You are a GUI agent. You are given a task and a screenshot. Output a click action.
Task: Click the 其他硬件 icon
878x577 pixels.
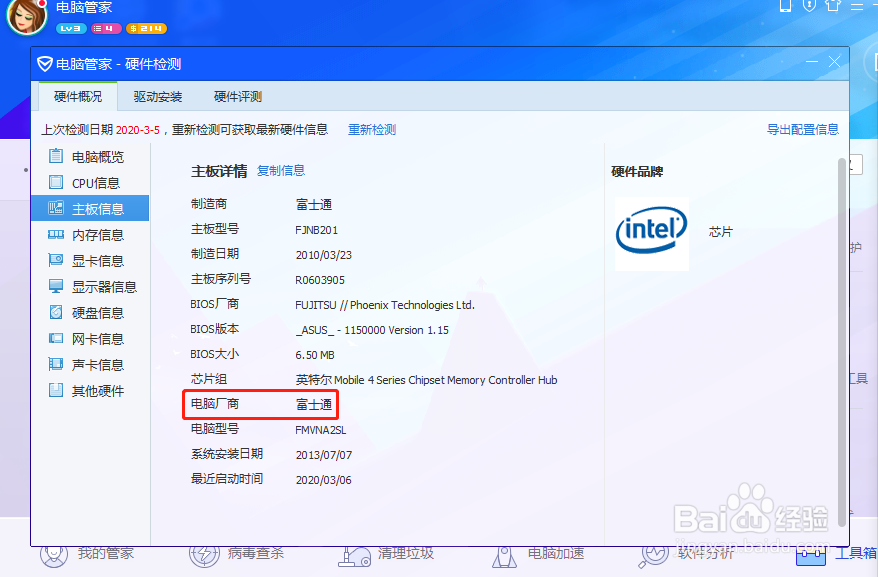56,390
